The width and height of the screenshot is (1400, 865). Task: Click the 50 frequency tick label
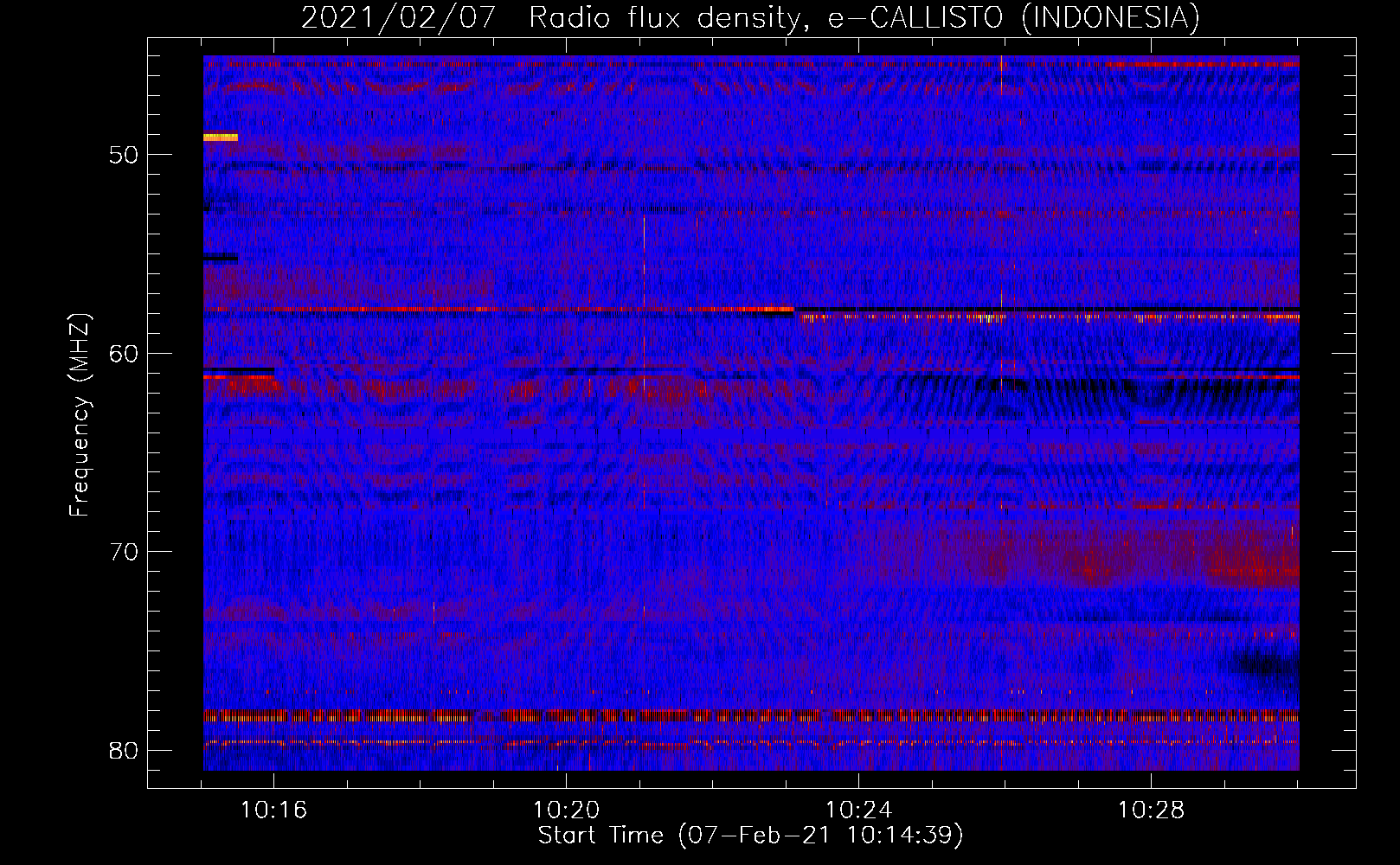125,155
